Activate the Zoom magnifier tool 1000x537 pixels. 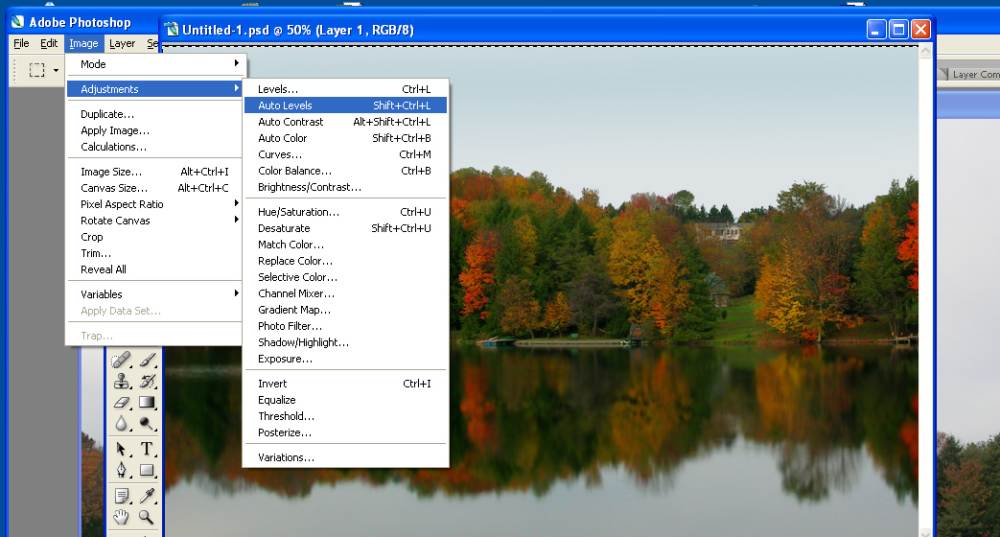pyautogui.click(x=146, y=517)
